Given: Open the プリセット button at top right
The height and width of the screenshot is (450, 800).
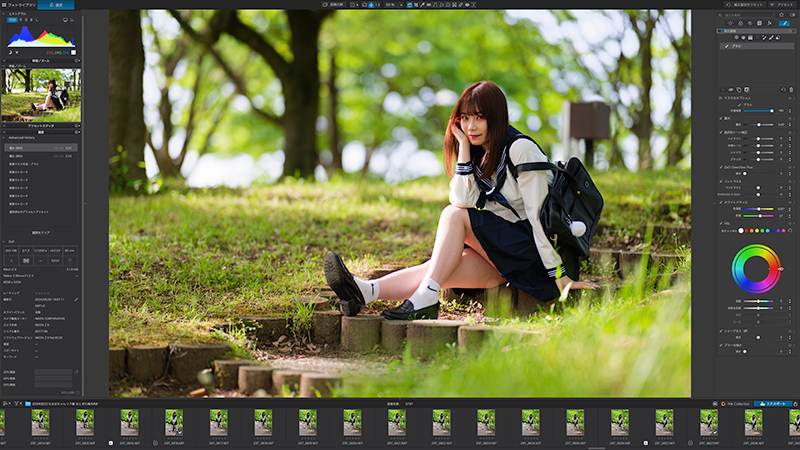Looking at the screenshot, I should point(782,5).
